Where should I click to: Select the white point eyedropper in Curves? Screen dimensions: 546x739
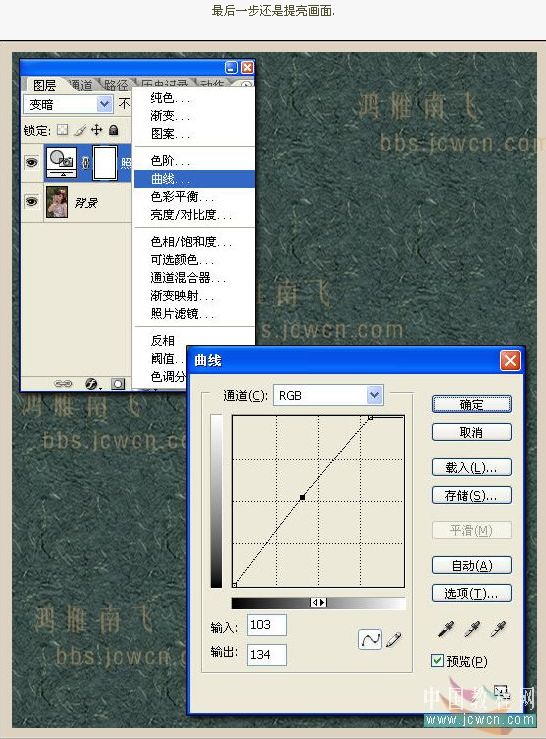[498, 629]
